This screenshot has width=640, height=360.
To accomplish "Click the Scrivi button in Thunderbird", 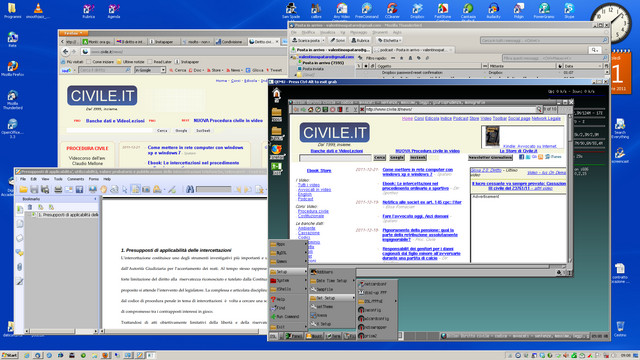I will pyautogui.click(x=338, y=40).
